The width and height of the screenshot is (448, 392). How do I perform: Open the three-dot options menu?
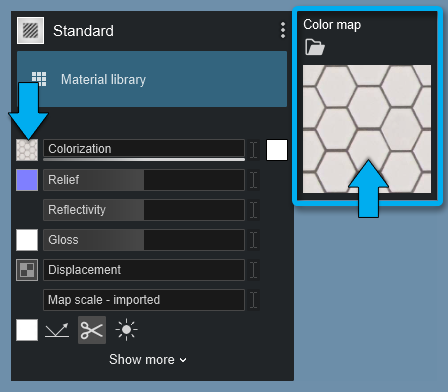[283, 30]
